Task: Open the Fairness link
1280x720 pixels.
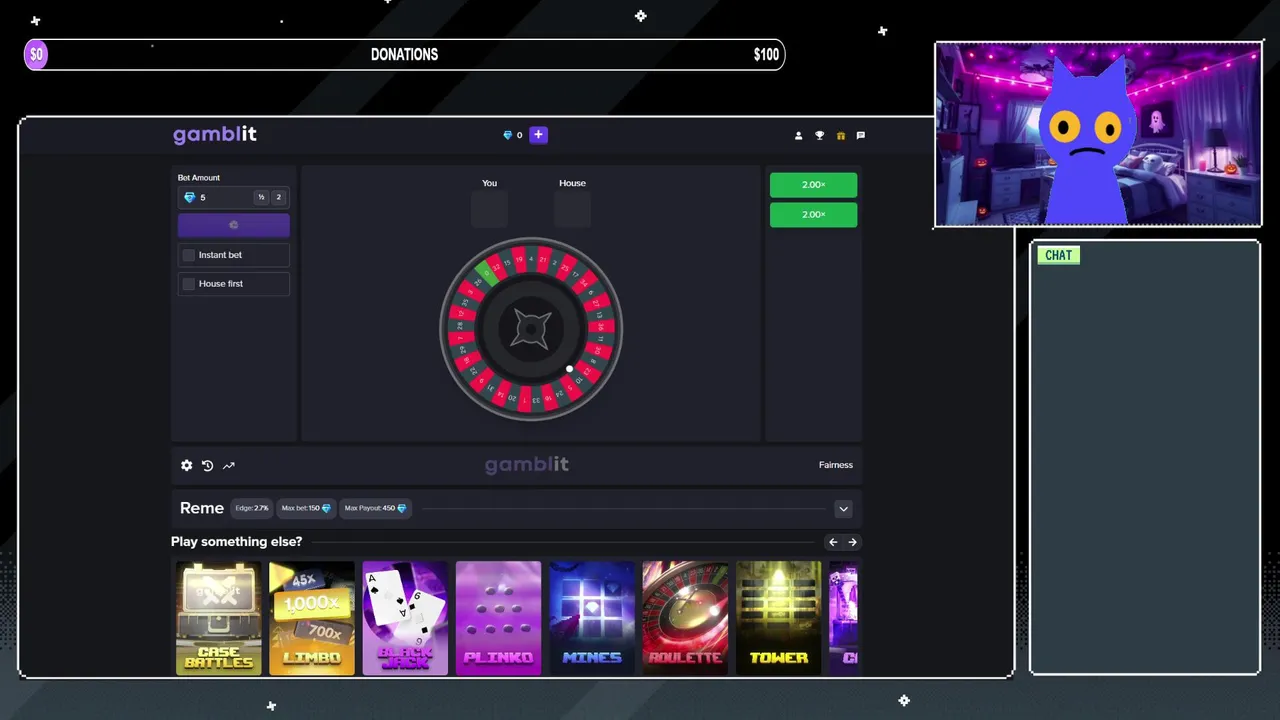Action: coord(836,465)
